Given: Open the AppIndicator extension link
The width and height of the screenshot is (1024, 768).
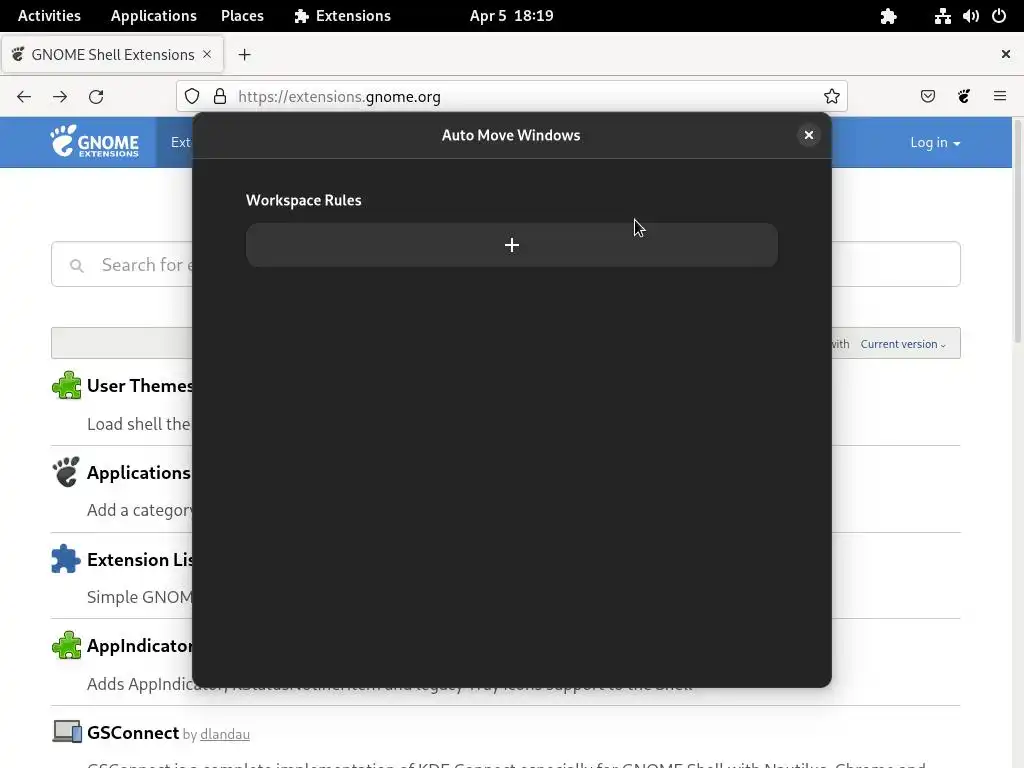Looking at the screenshot, I should coord(140,646).
